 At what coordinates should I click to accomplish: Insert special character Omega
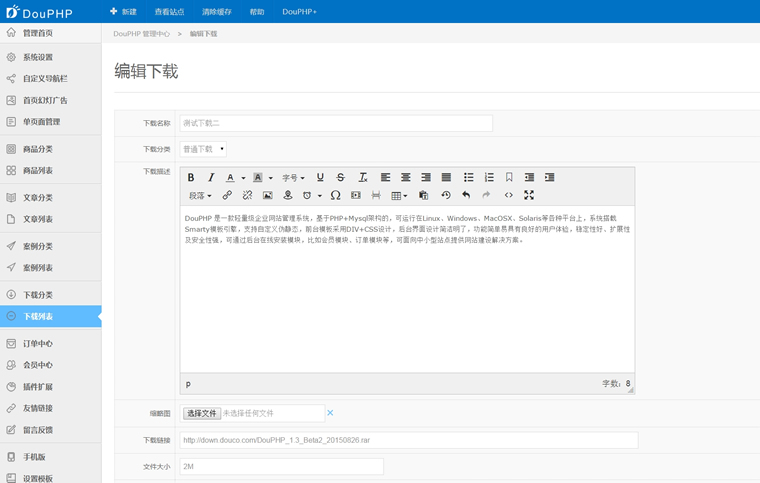point(335,195)
